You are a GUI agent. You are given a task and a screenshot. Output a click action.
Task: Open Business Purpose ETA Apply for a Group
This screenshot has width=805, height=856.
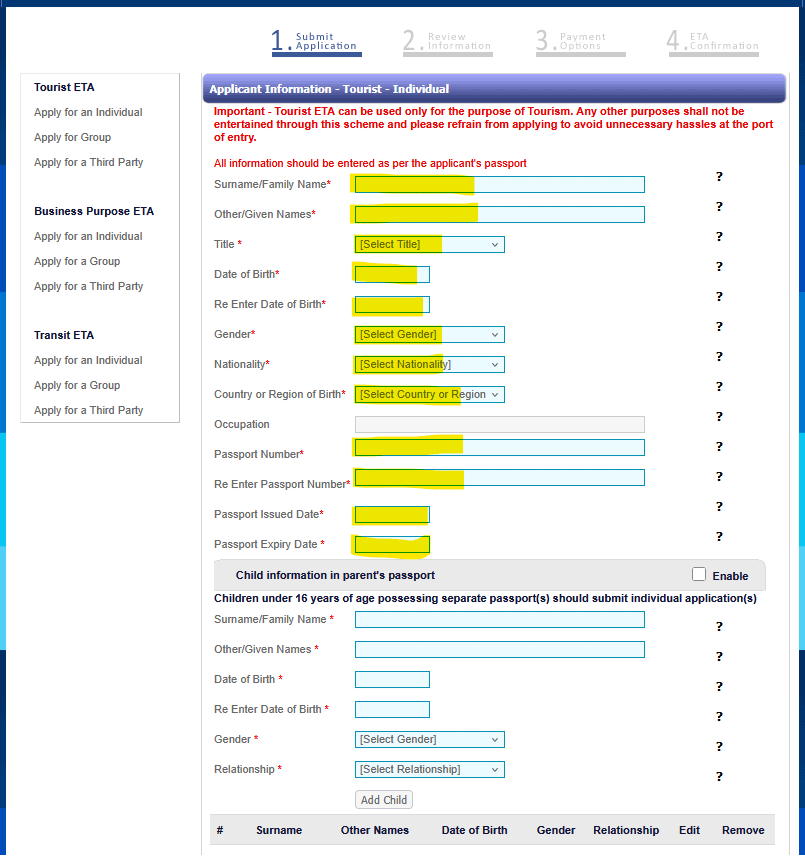77,261
